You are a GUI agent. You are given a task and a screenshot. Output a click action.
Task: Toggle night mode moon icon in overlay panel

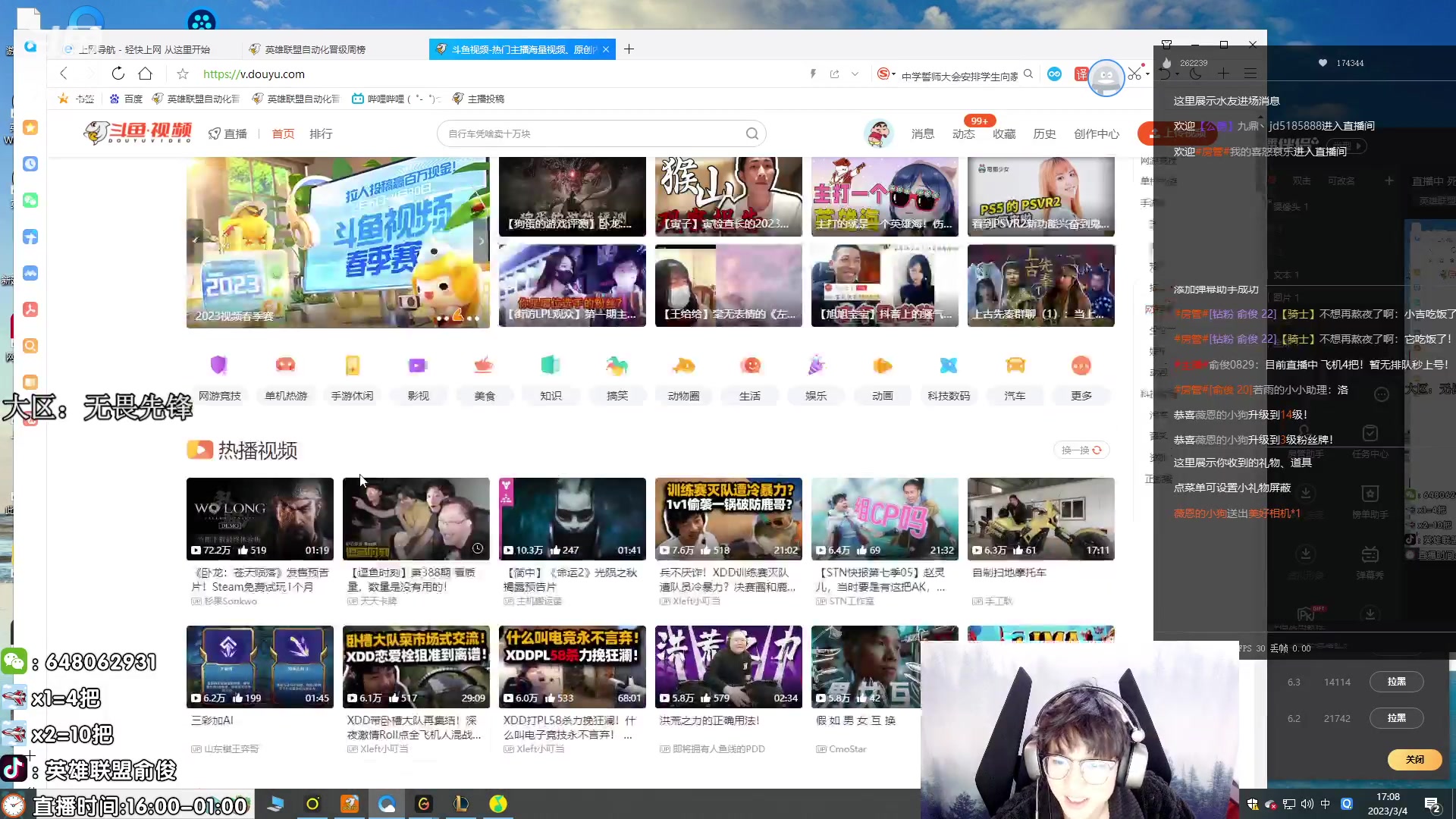click(x=1196, y=73)
